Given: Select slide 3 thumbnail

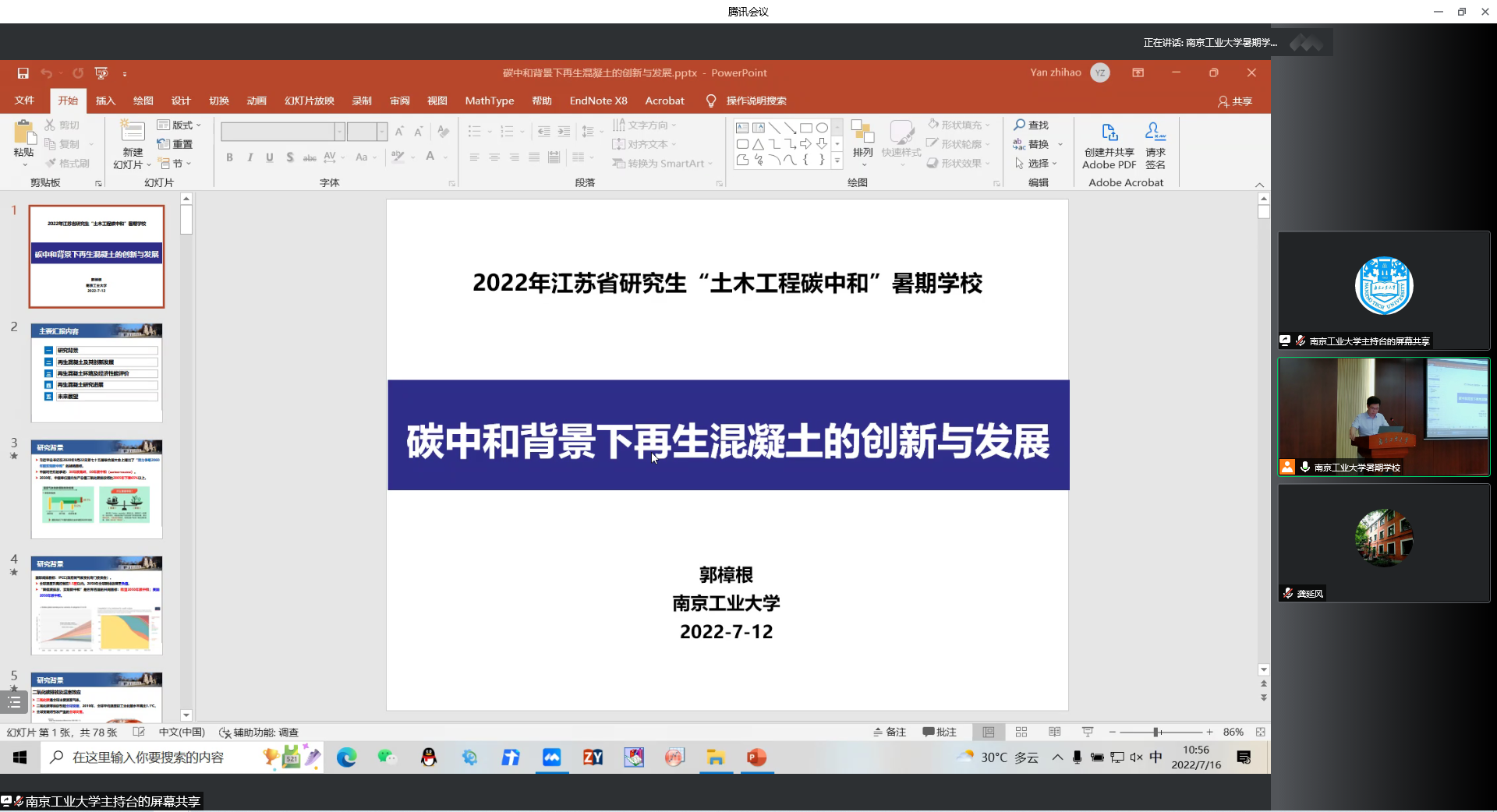Looking at the screenshot, I should [97, 489].
